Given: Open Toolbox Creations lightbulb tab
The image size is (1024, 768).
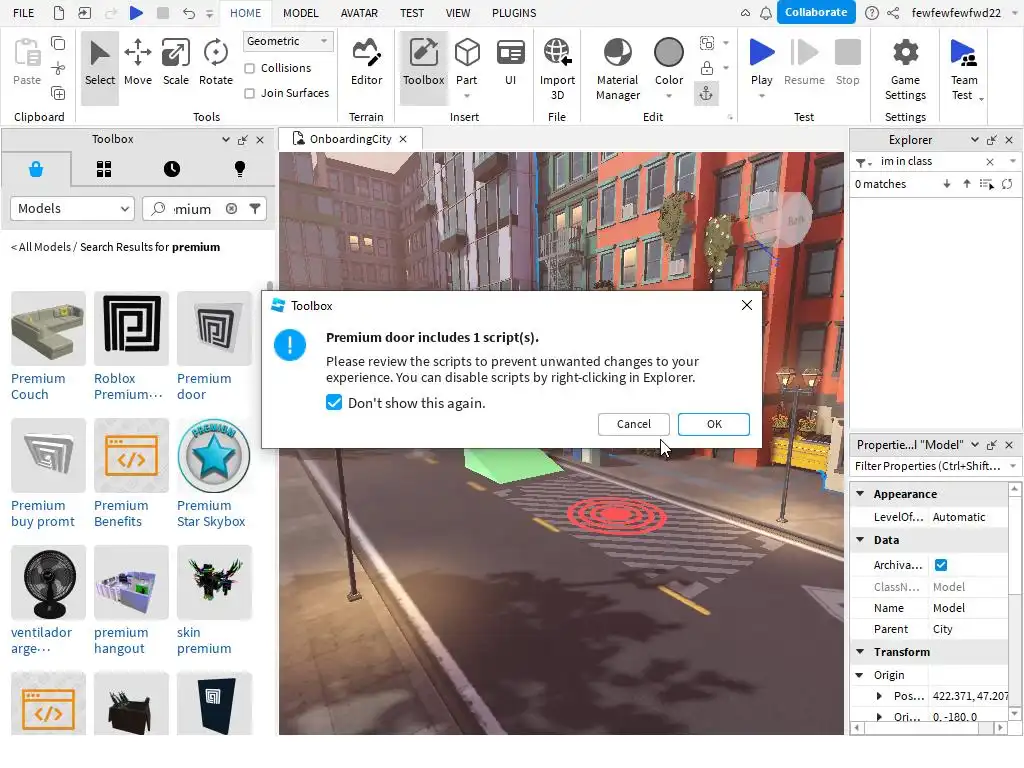Looking at the screenshot, I should pyautogui.click(x=240, y=170).
